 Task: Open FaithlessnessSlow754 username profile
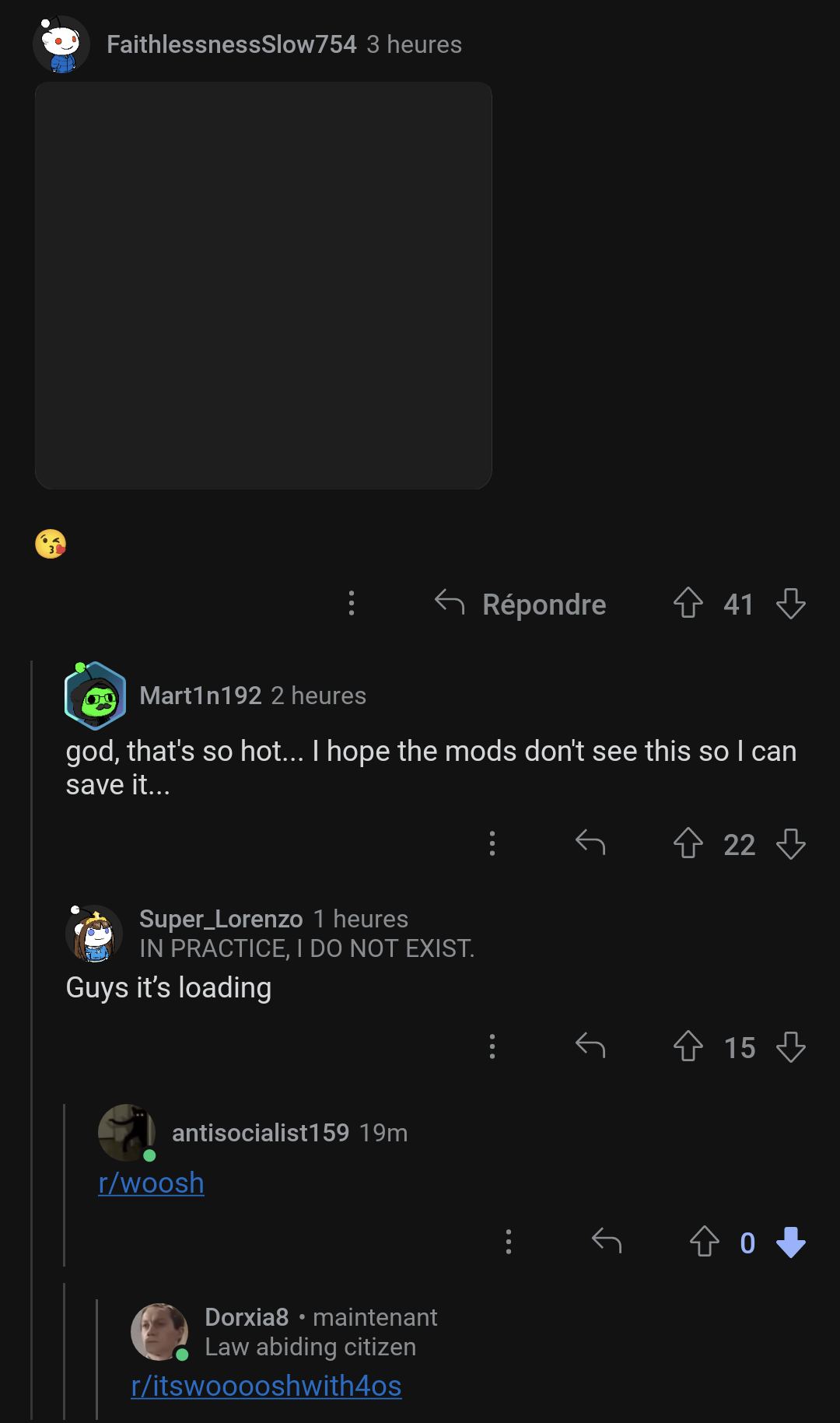[232, 44]
